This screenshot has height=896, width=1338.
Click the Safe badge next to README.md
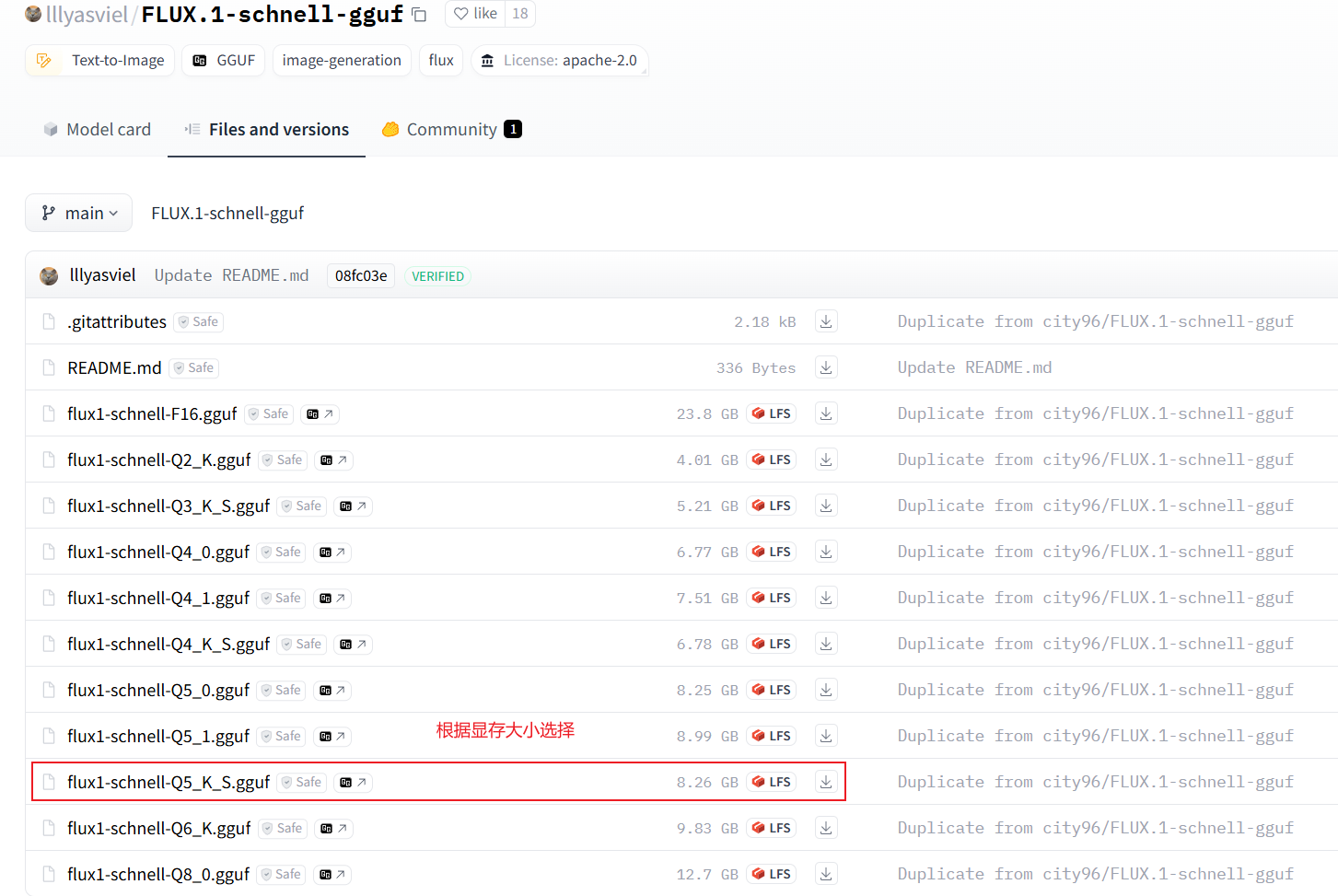[194, 367]
